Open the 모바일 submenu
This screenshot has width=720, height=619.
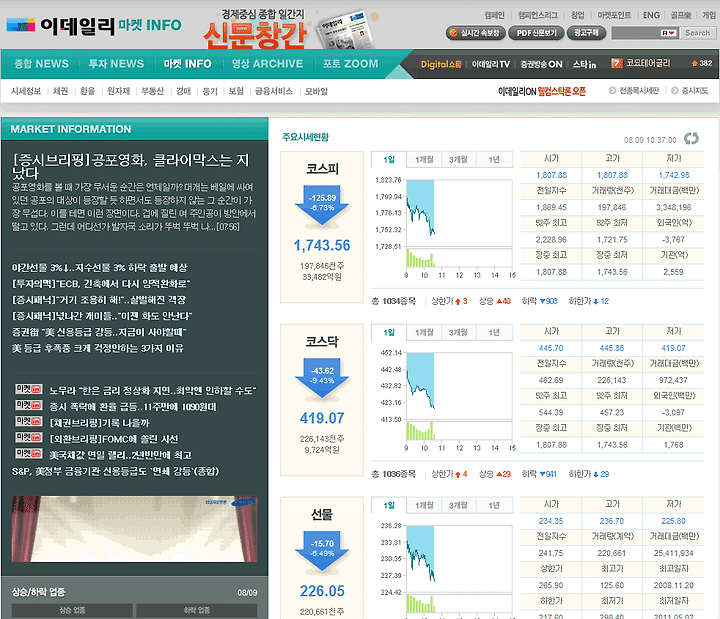316,91
